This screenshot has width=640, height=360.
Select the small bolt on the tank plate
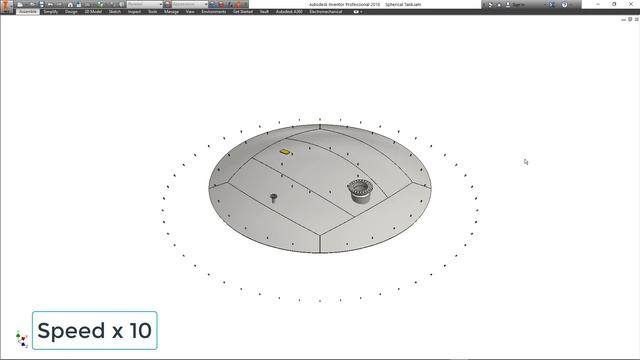coord(273,198)
